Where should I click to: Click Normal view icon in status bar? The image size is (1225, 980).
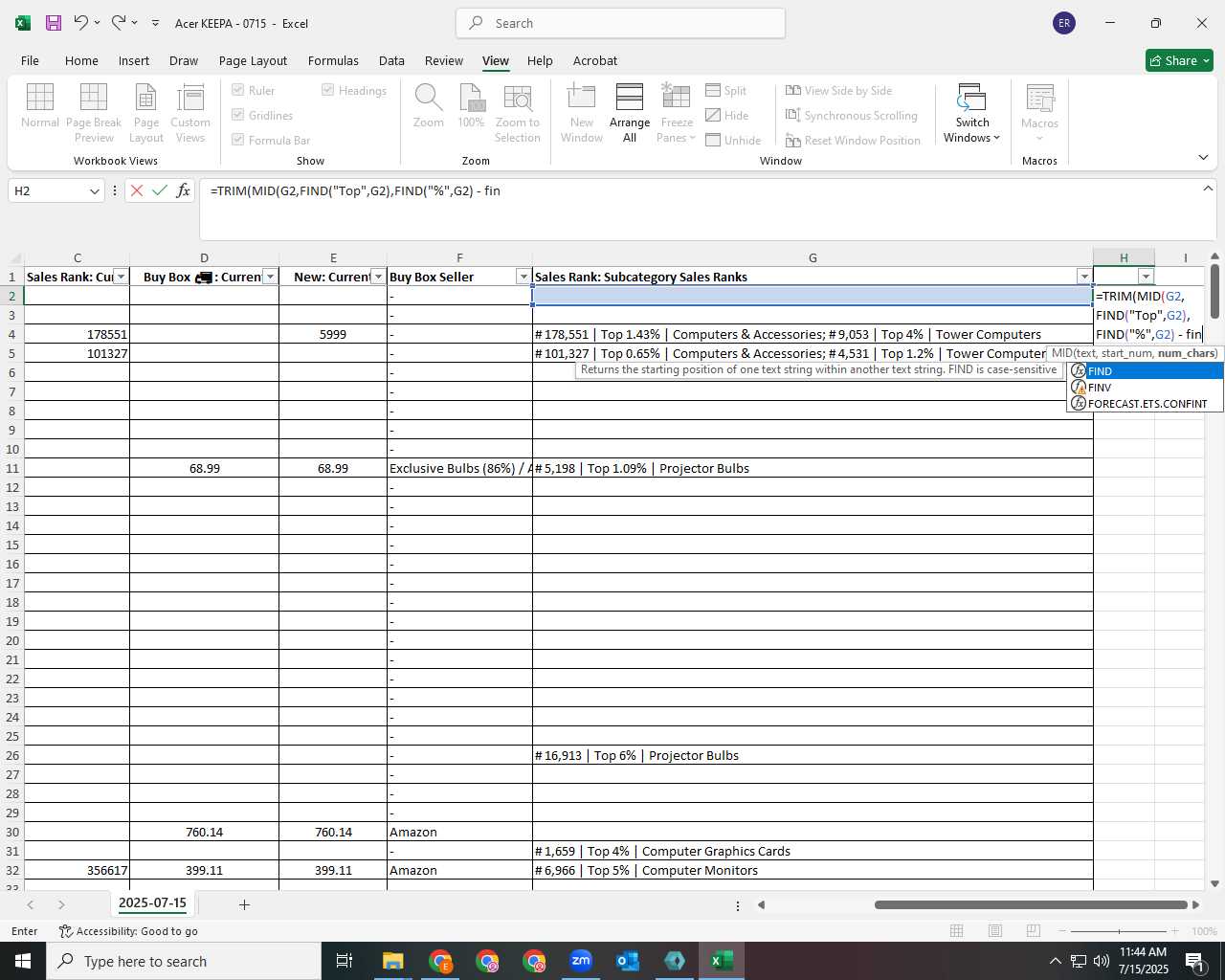point(956,931)
